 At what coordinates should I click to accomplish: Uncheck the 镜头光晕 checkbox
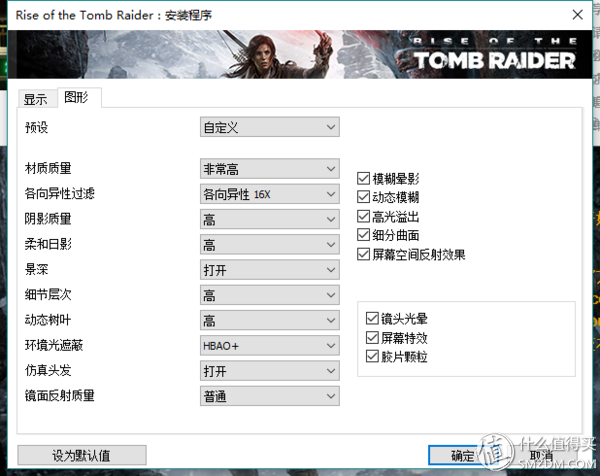click(372, 318)
